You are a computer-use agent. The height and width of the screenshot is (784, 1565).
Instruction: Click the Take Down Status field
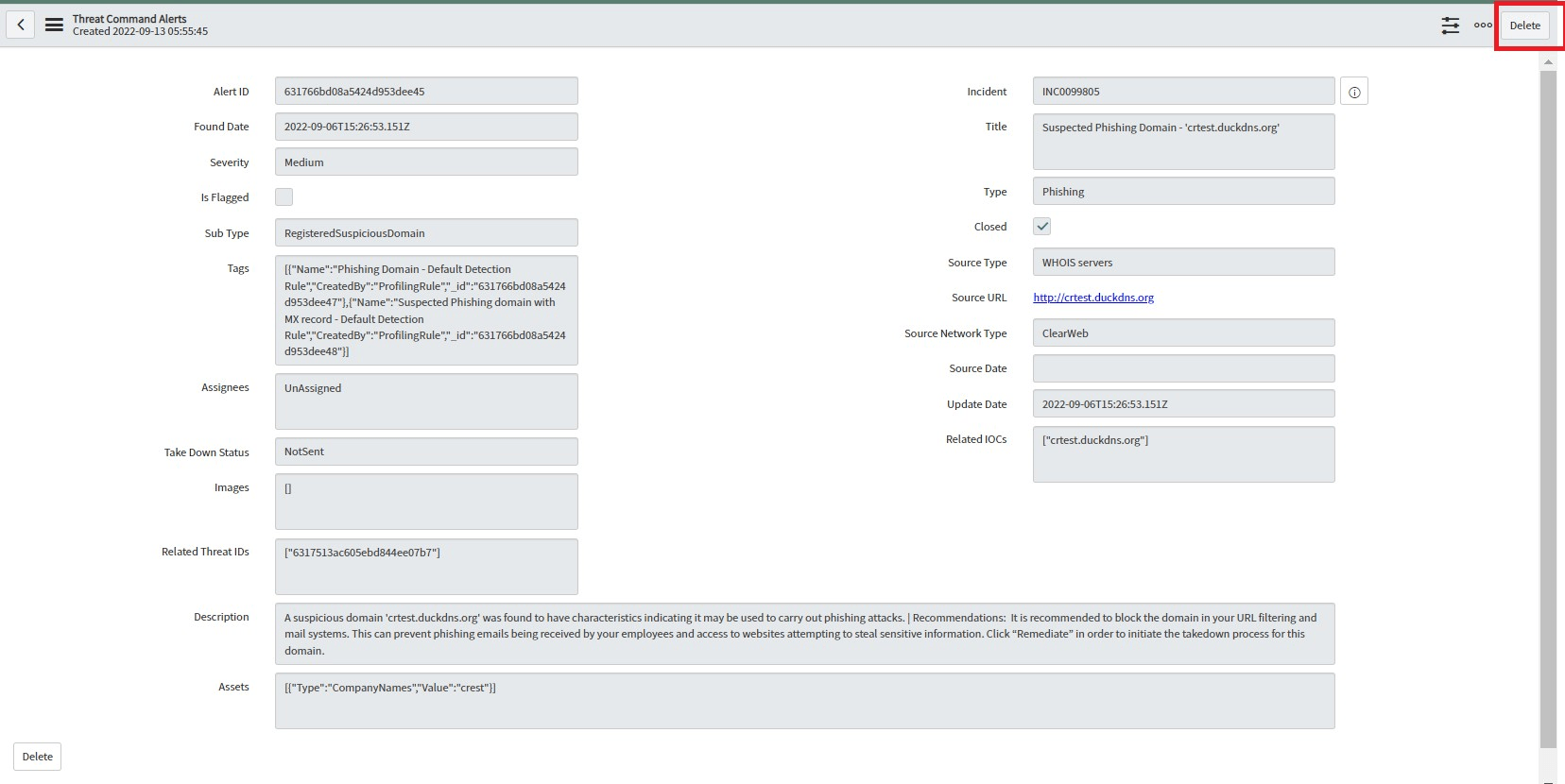425,452
